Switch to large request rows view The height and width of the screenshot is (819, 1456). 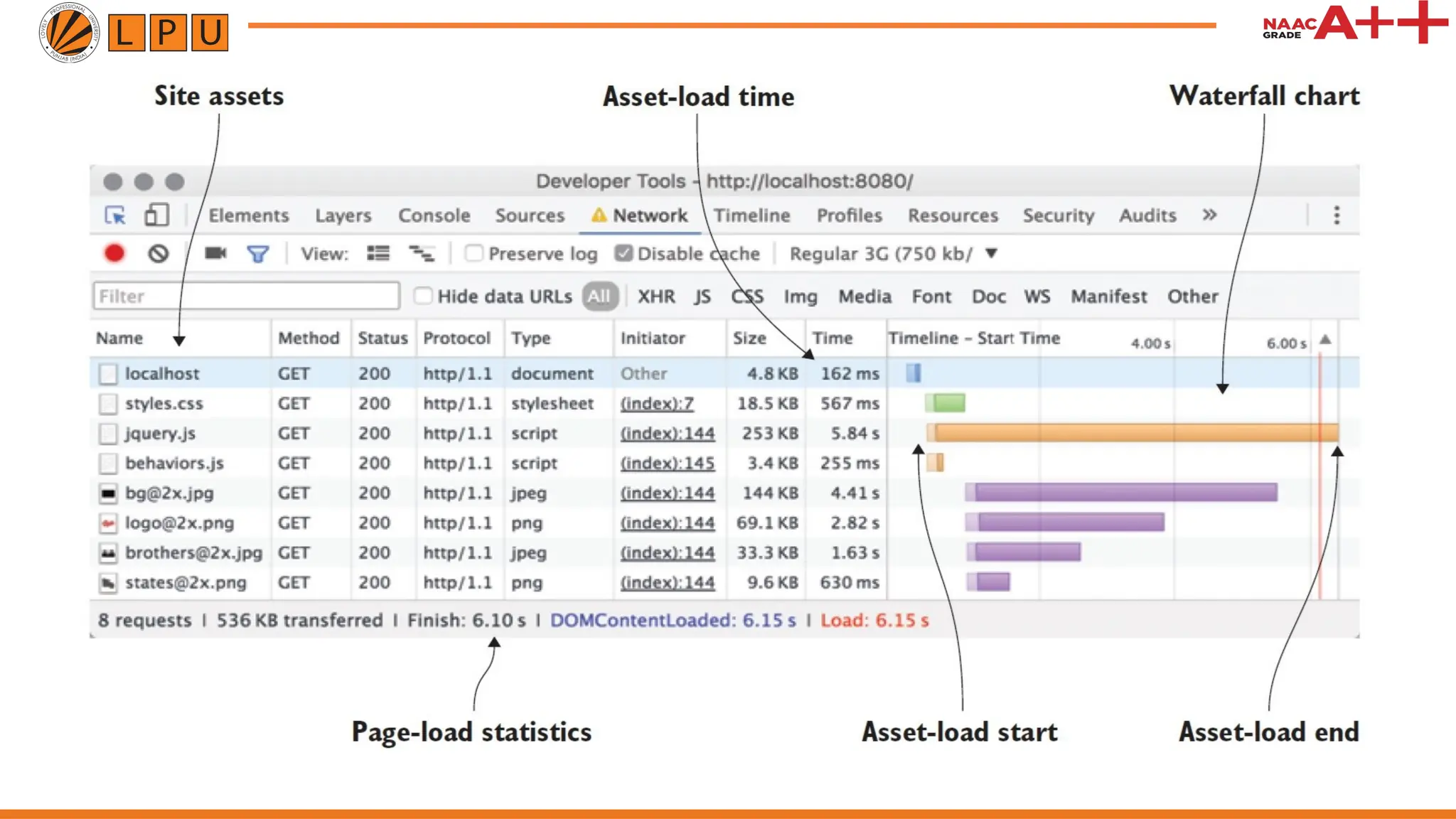pyautogui.click(x=378, y=253)
